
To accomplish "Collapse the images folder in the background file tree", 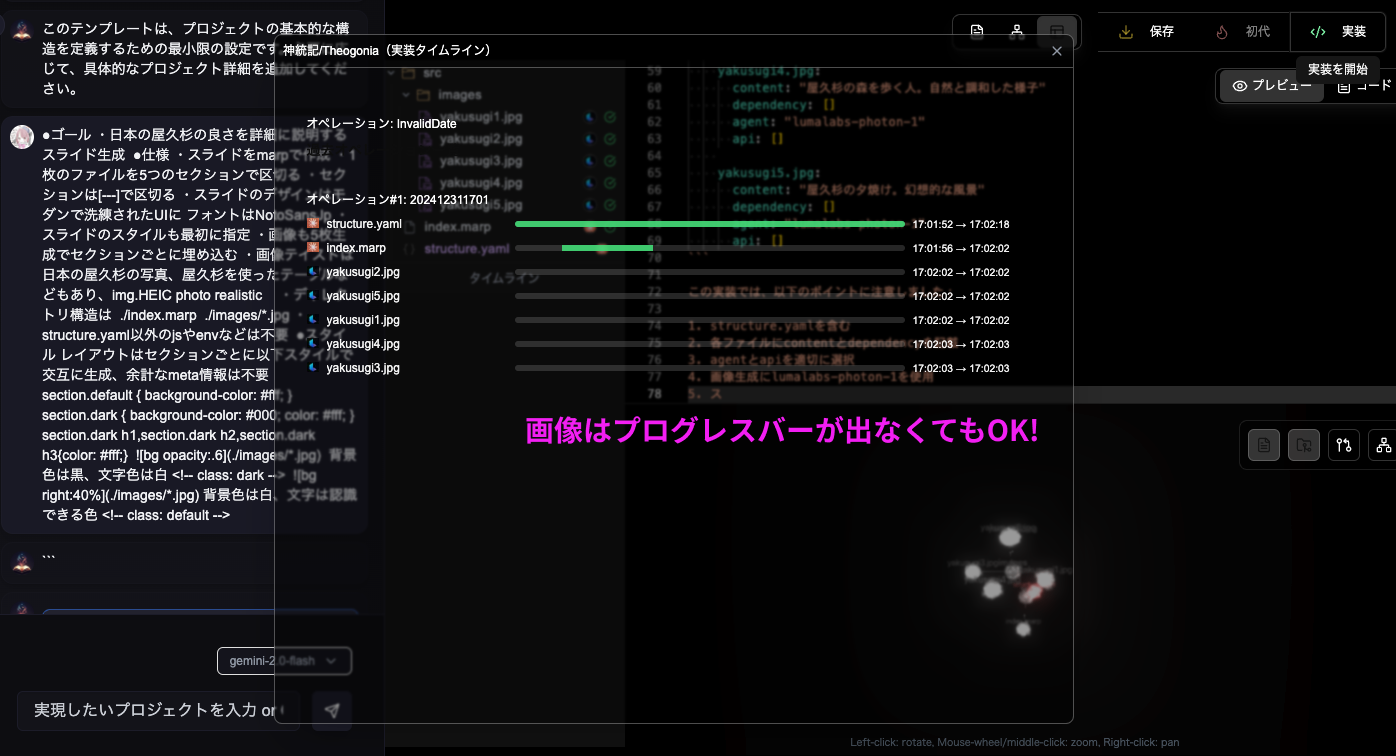I will click(406, 95).
